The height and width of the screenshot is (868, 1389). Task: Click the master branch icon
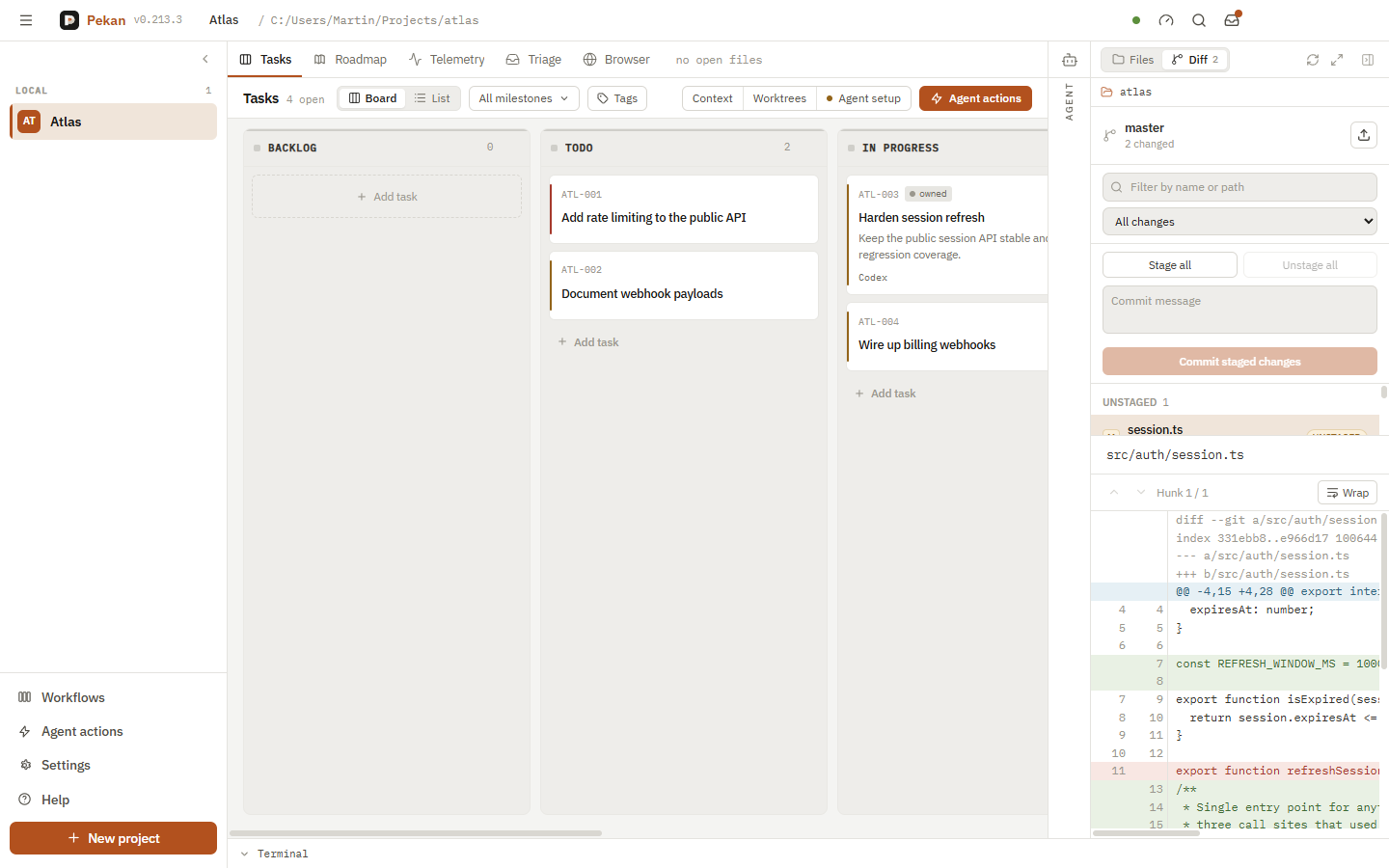pyautogui.click(x=1110, y=136)
